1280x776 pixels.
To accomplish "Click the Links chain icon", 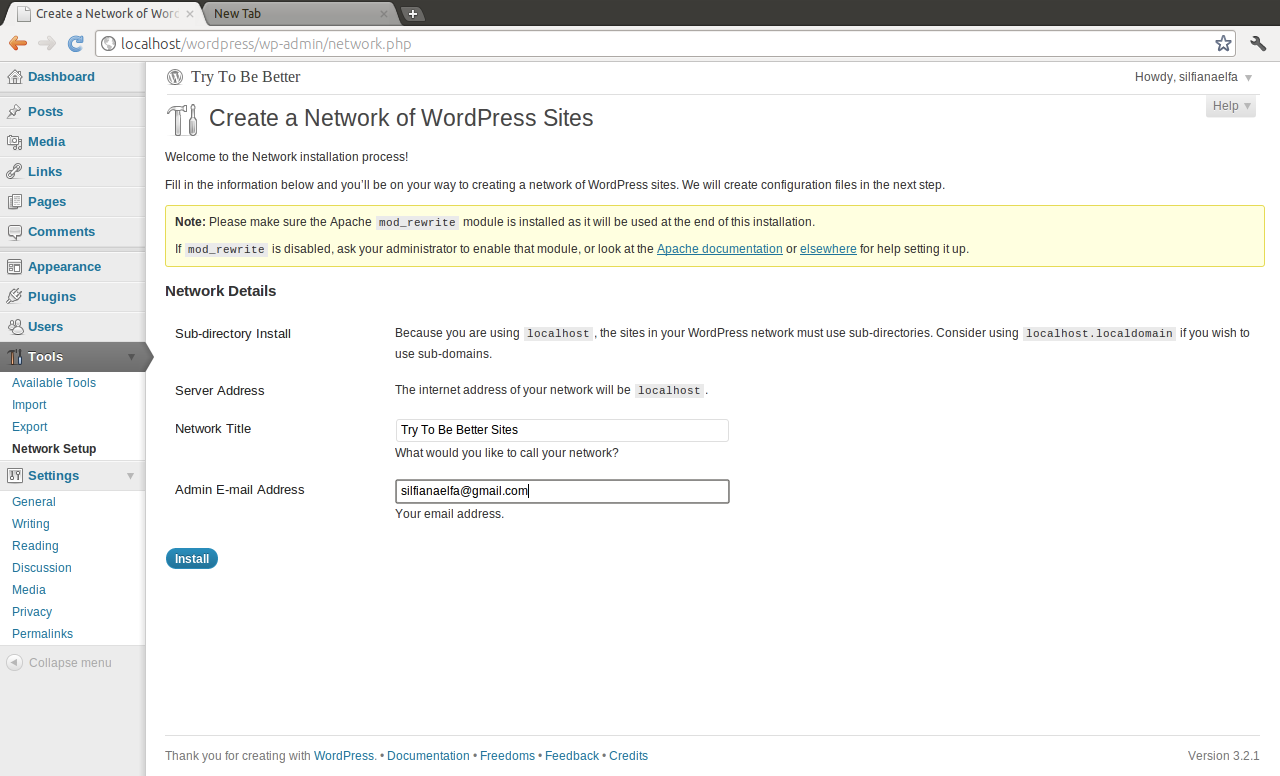I will click(15, 172).
